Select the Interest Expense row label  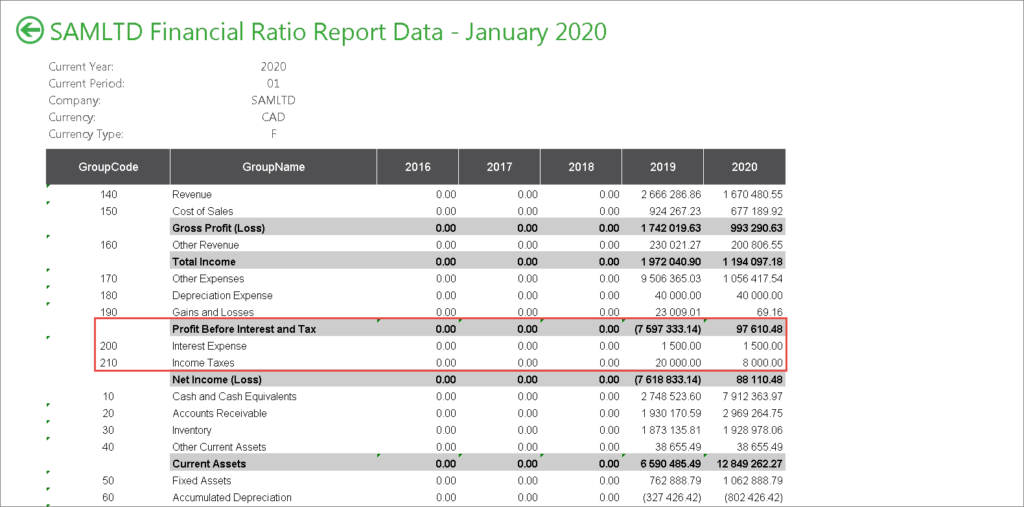[x=210, y=346]
